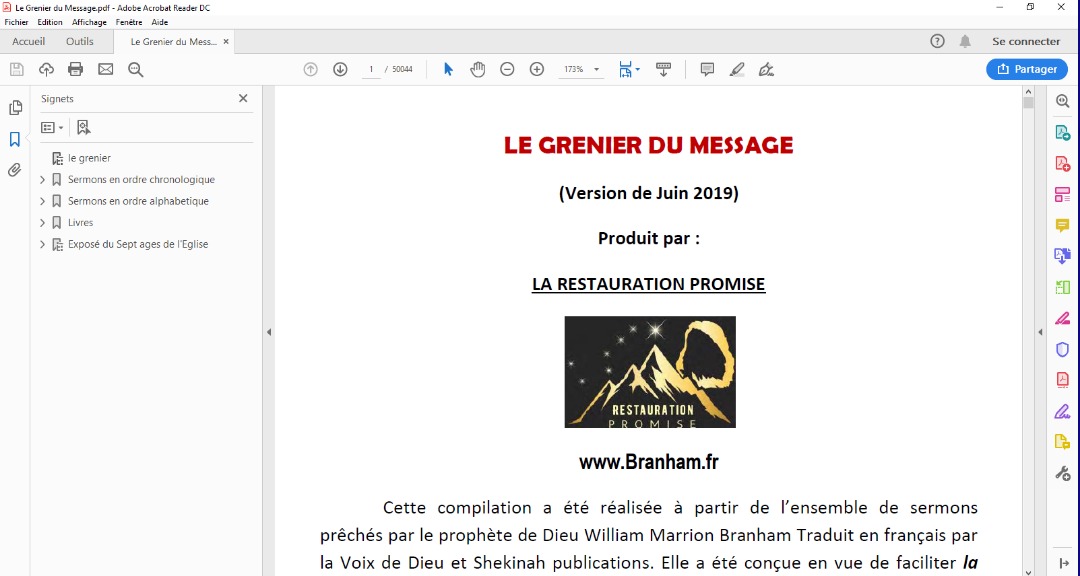Click the document vertical scrollbar thumb

(1028, 103)
